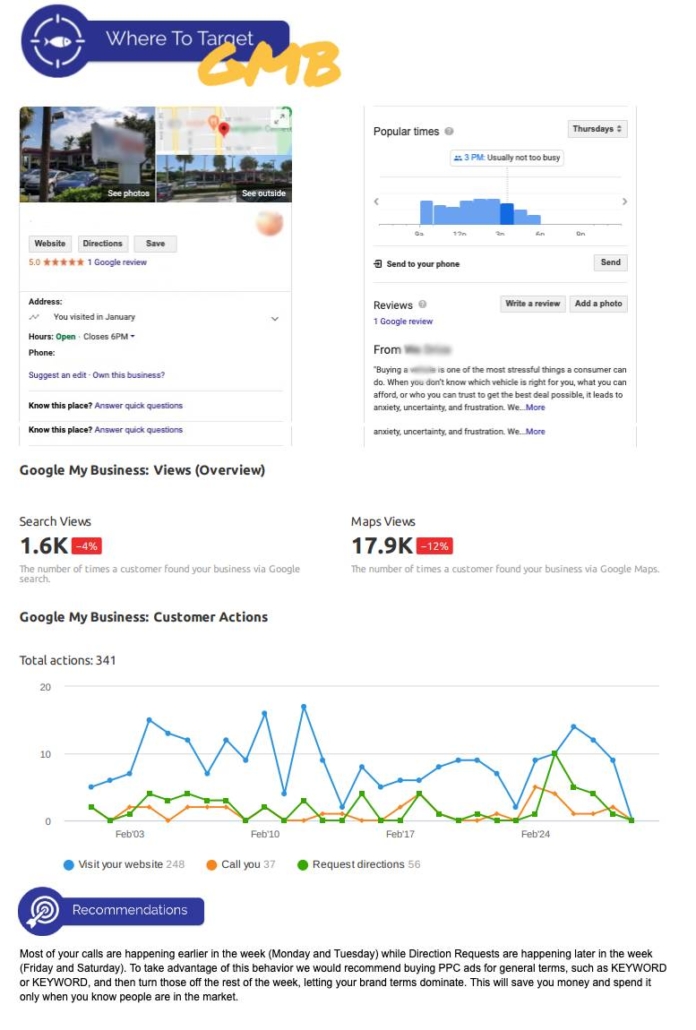Click the Search Views -4% badge
This screenshot has width=696, height=1030.
(x=86, y=546)
